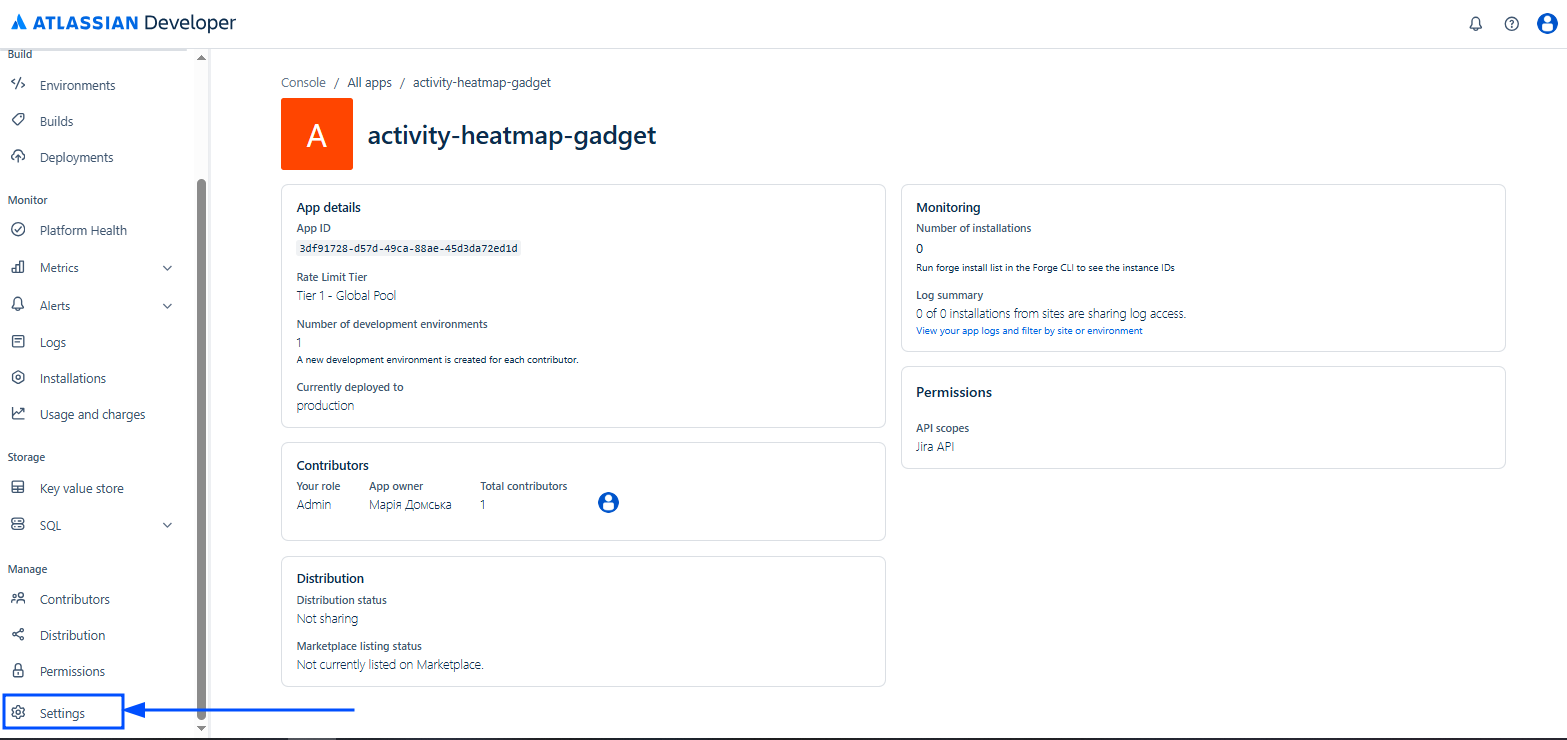
Task: Click the App ID value 3df91728-d57d-49ca-88ae-45d3da72ed1d
Action: [409, 248]
